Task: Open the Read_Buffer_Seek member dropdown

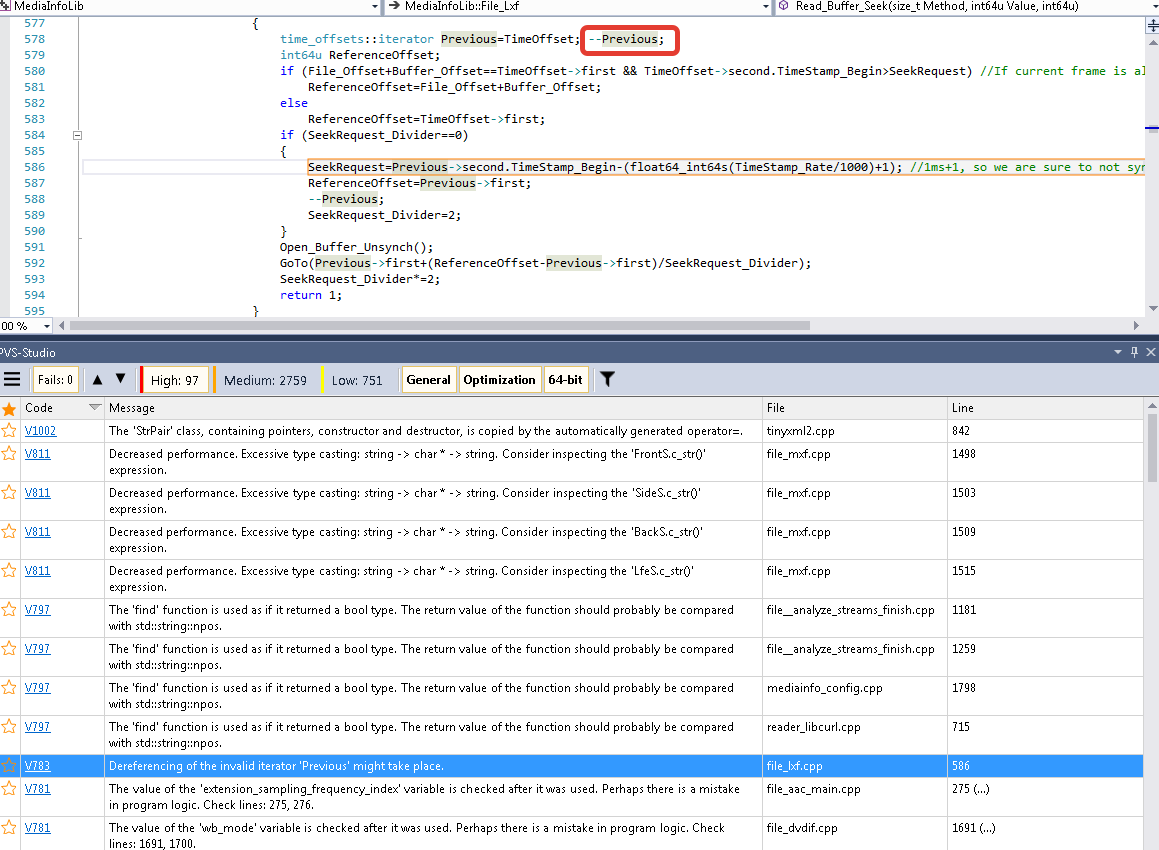Action: coord(1154,6)
